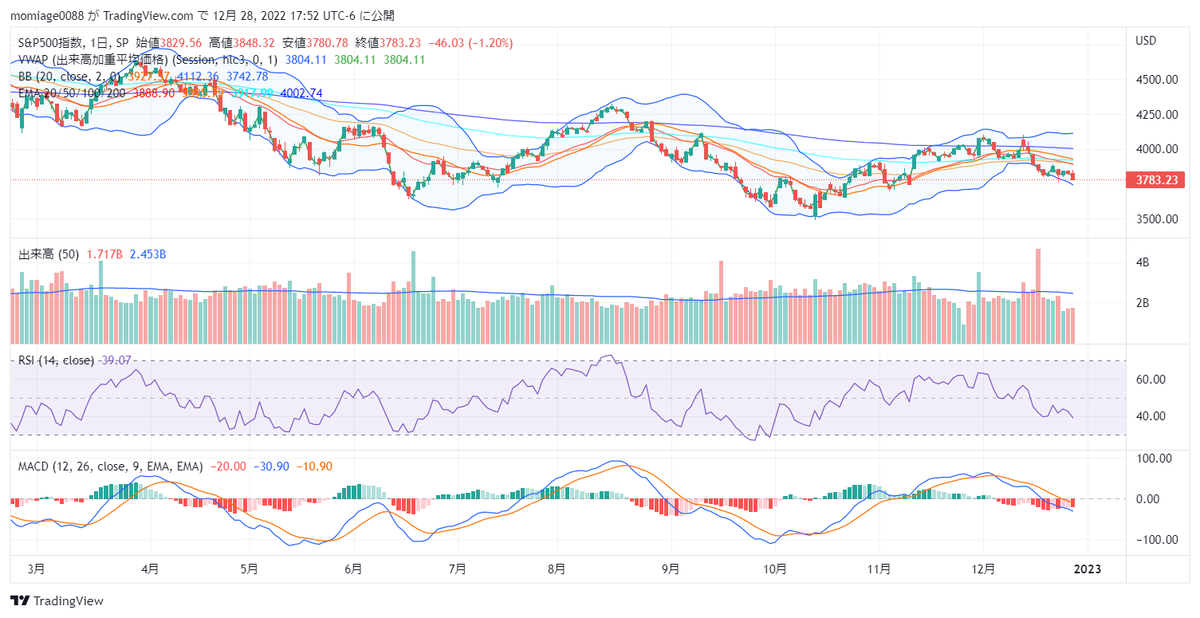The height and width of the screenshot is (618, 1200).
Task: Click the 4B volume axis label
Action: [1141, 262]
